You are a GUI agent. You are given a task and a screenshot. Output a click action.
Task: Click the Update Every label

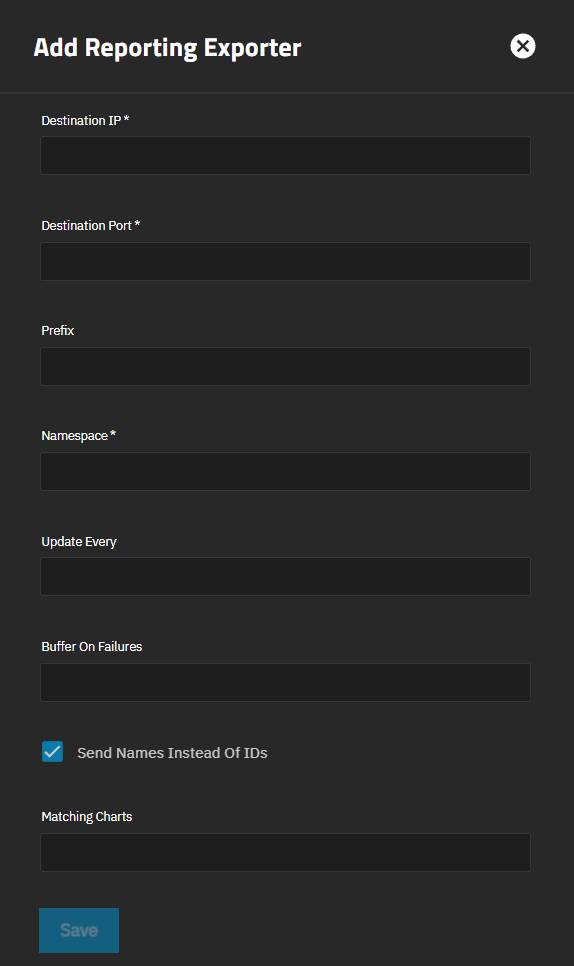(79, 542)
